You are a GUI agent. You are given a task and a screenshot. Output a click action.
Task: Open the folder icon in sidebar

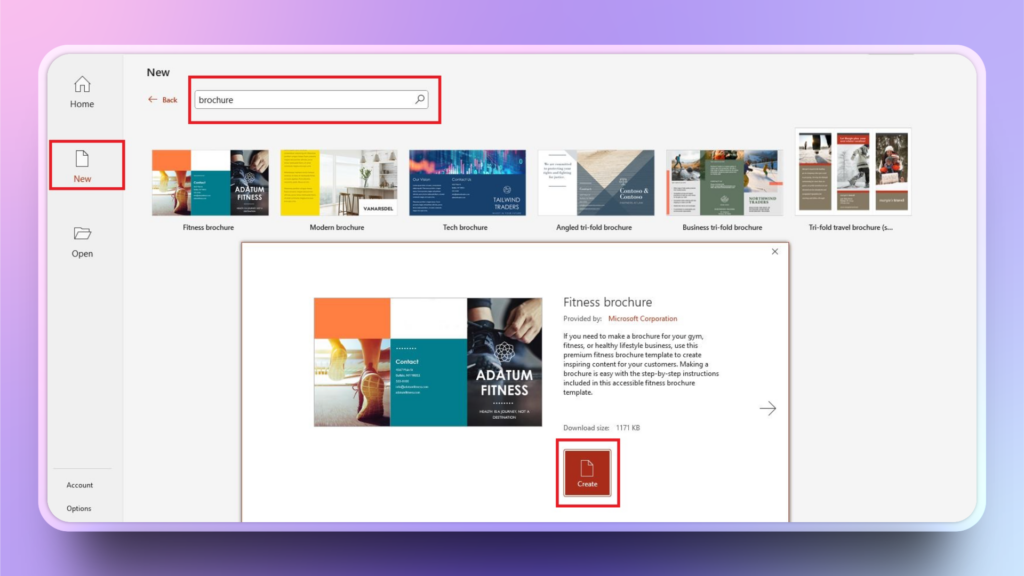82,234
